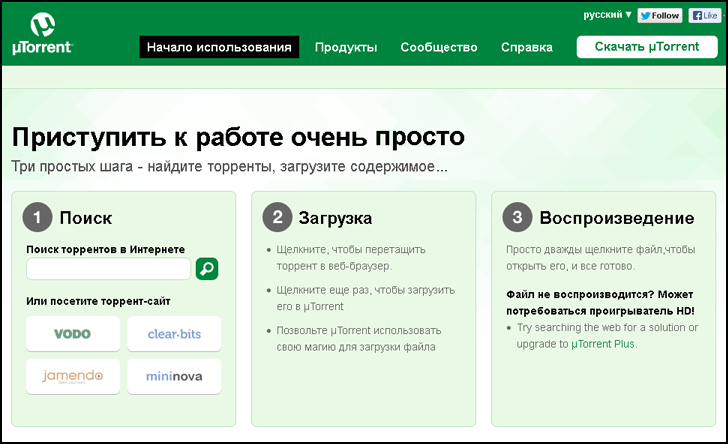Screen dimensions: 728x444
Task: Click the step 2 number badge
Action: pyautogui.click(x=277, y=217)
